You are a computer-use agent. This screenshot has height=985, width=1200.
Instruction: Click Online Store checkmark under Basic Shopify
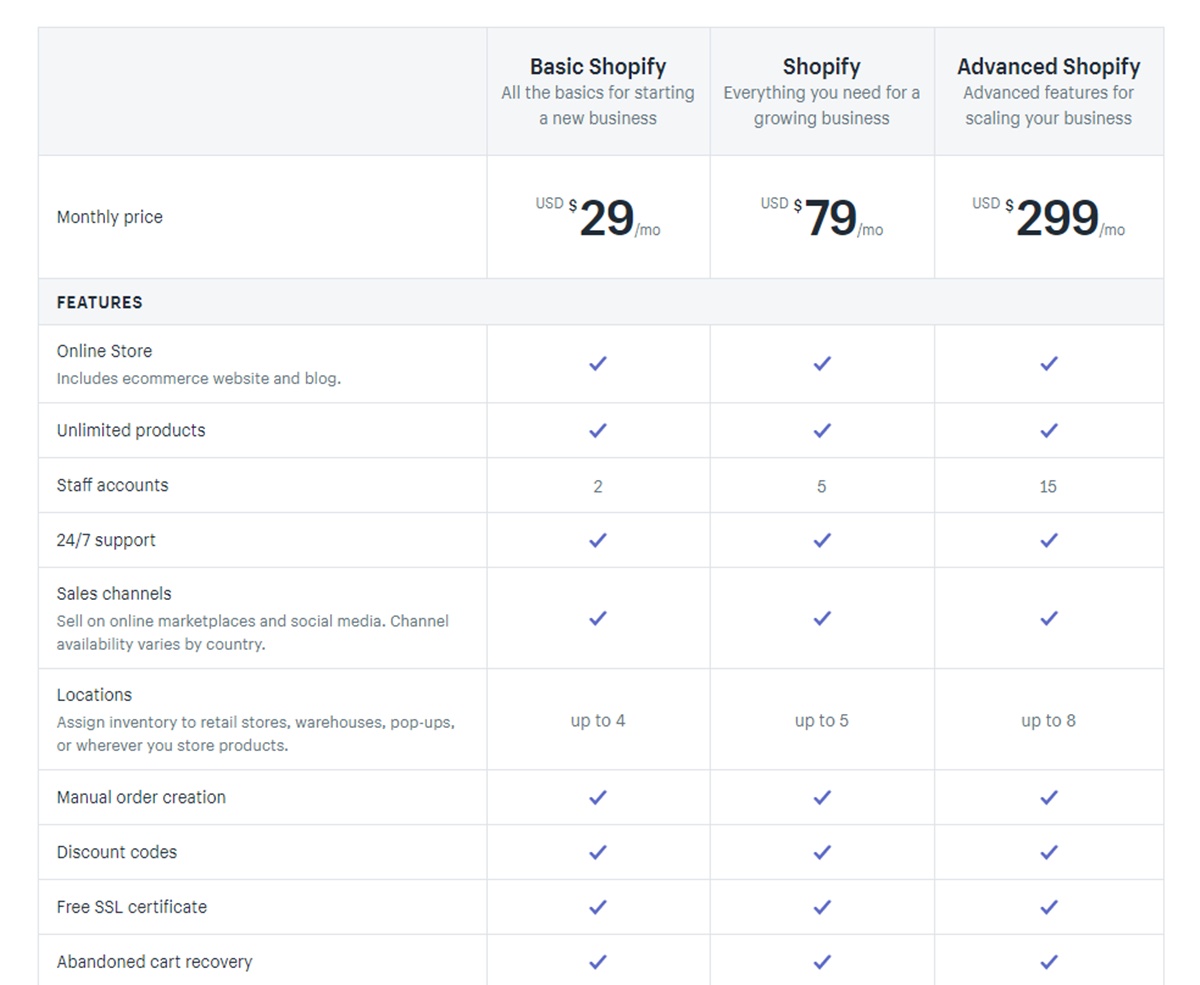tap(598, 364)
